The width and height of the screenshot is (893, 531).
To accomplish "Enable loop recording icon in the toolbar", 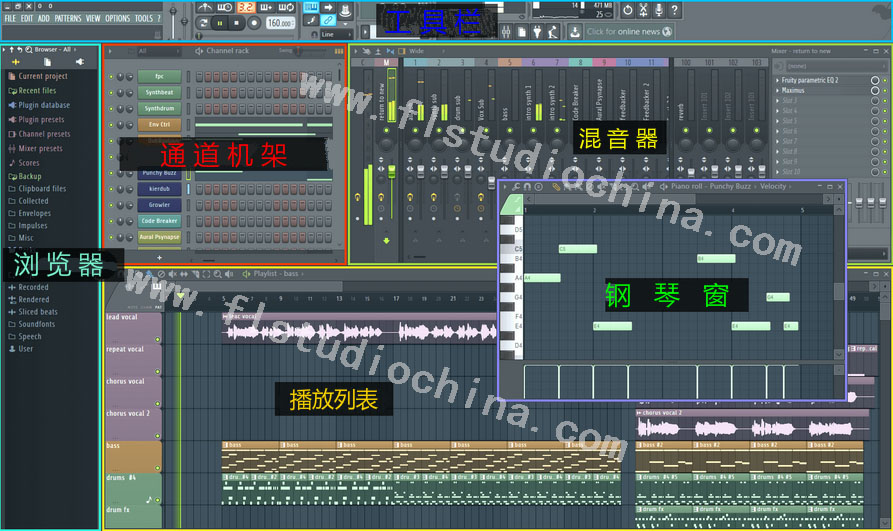I will click(285, 7).
